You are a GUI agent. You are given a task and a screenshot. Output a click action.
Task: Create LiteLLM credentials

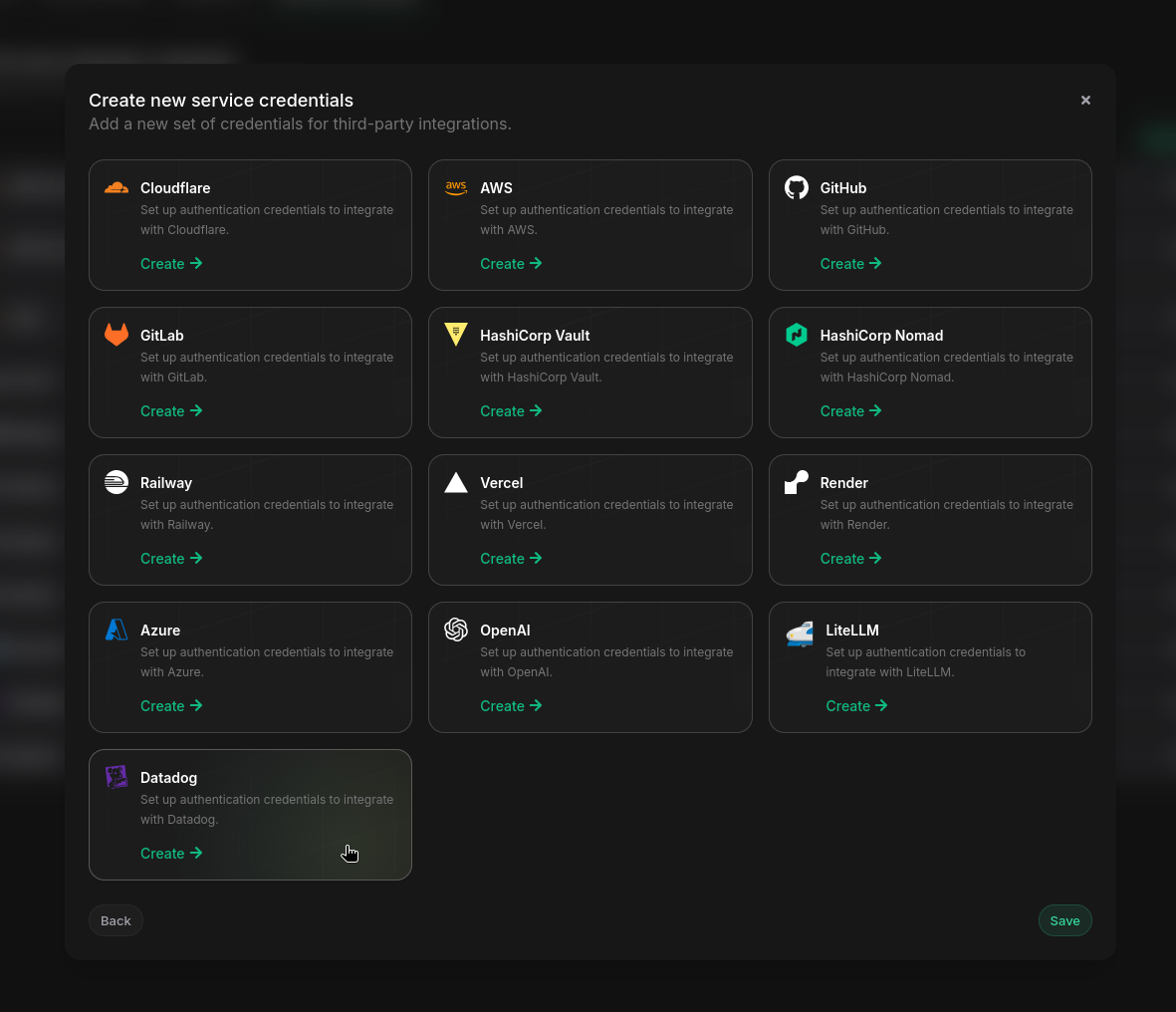[856, 706]
